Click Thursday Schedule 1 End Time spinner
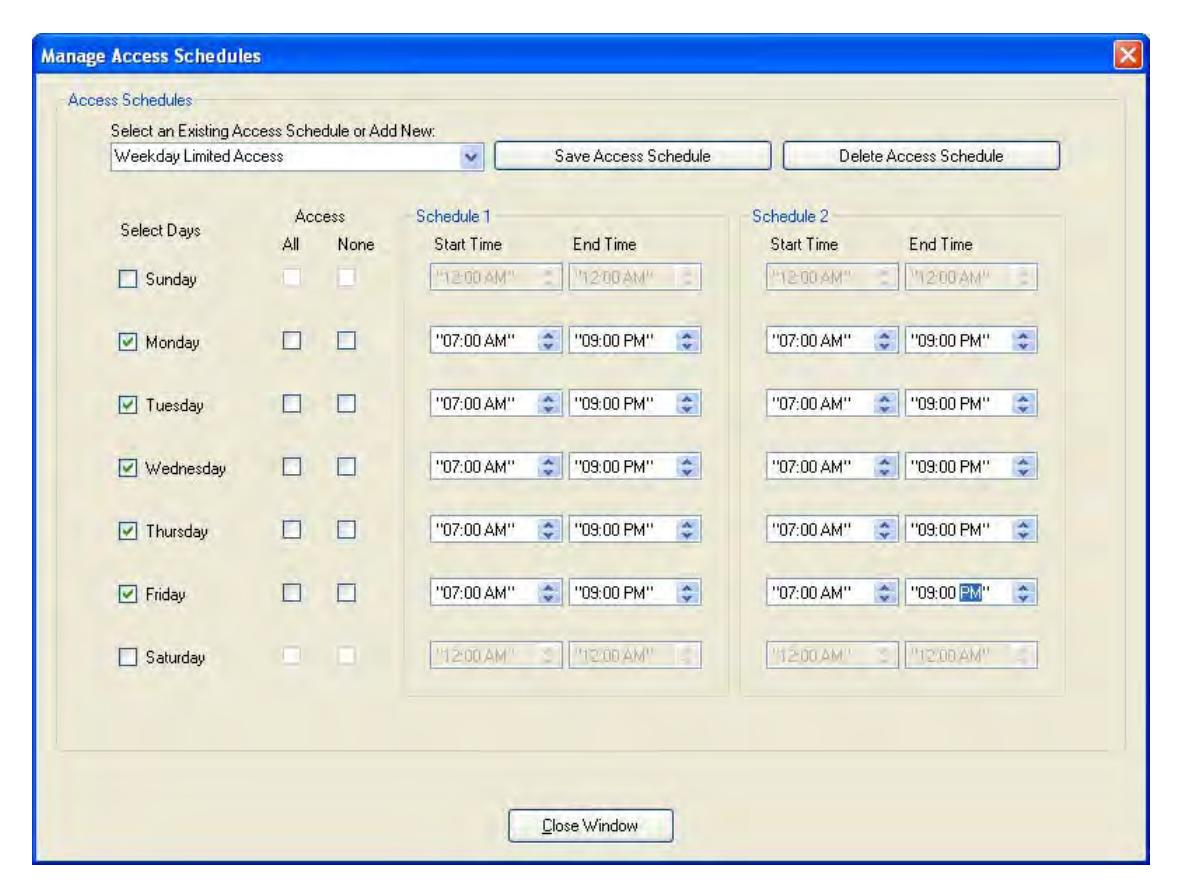Image resolution: width=1178 pixels, height=893 pixels. [x=687, y=530]
